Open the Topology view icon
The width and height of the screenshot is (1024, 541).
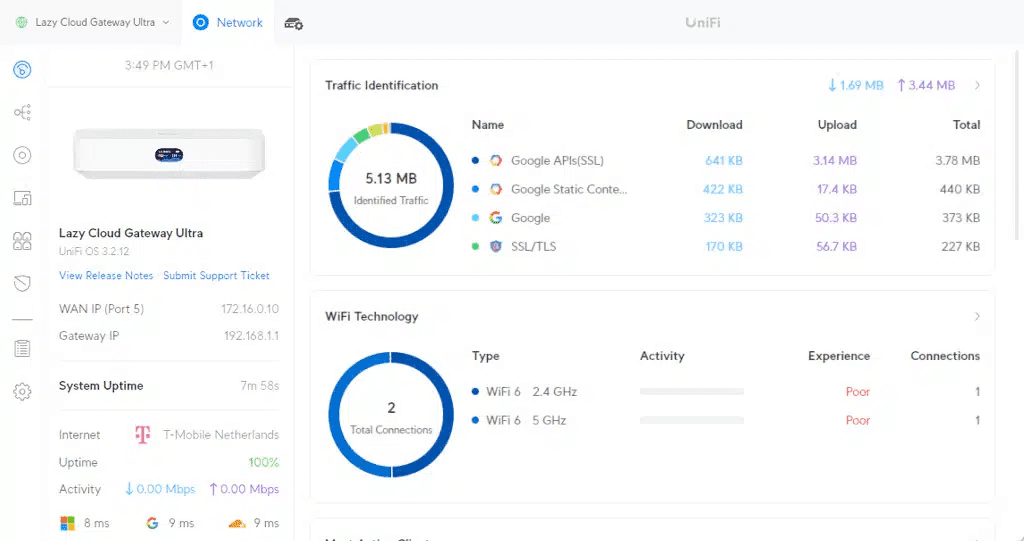click(x=22, y=112)
